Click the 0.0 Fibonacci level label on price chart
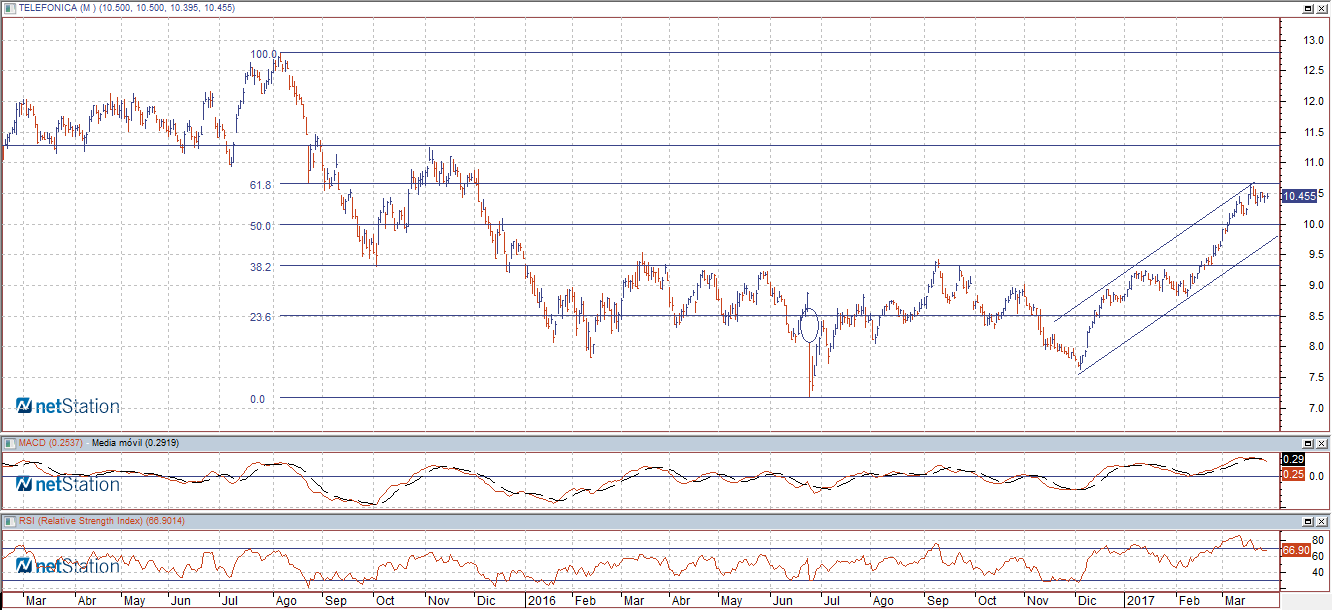The image size is (1332, 610). click(x=258, y=399)
